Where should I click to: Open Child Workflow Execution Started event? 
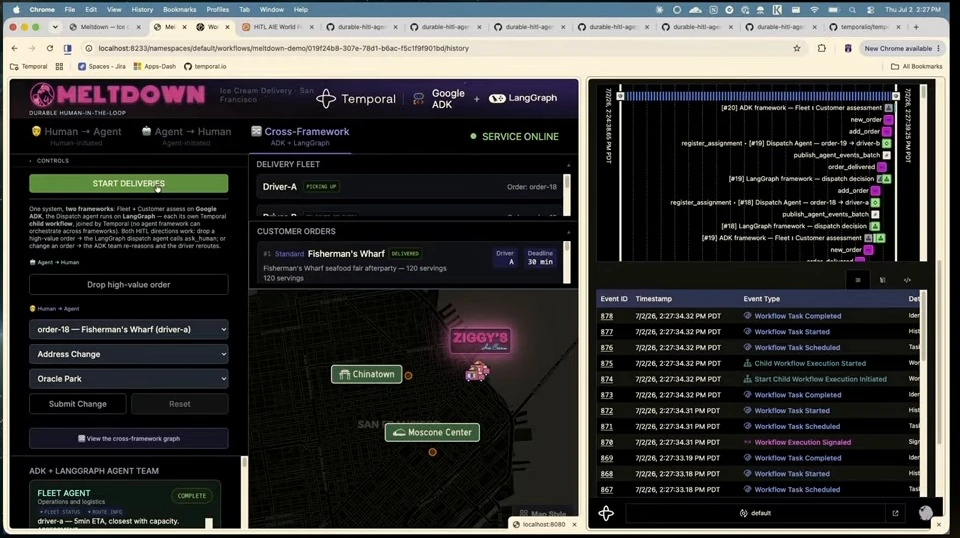[x=810, y=364]
